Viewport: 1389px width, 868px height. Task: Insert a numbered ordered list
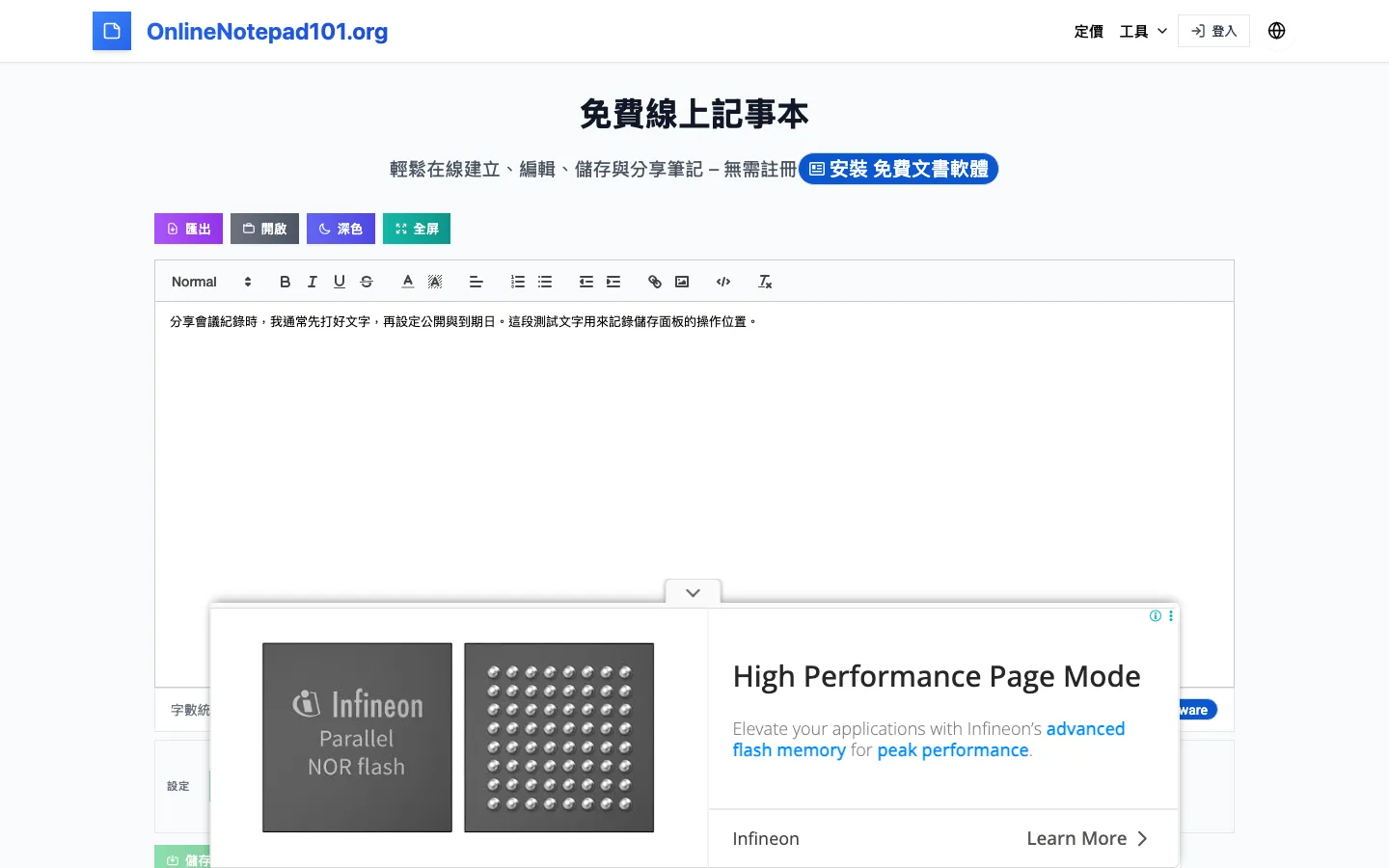pos(518,282)
